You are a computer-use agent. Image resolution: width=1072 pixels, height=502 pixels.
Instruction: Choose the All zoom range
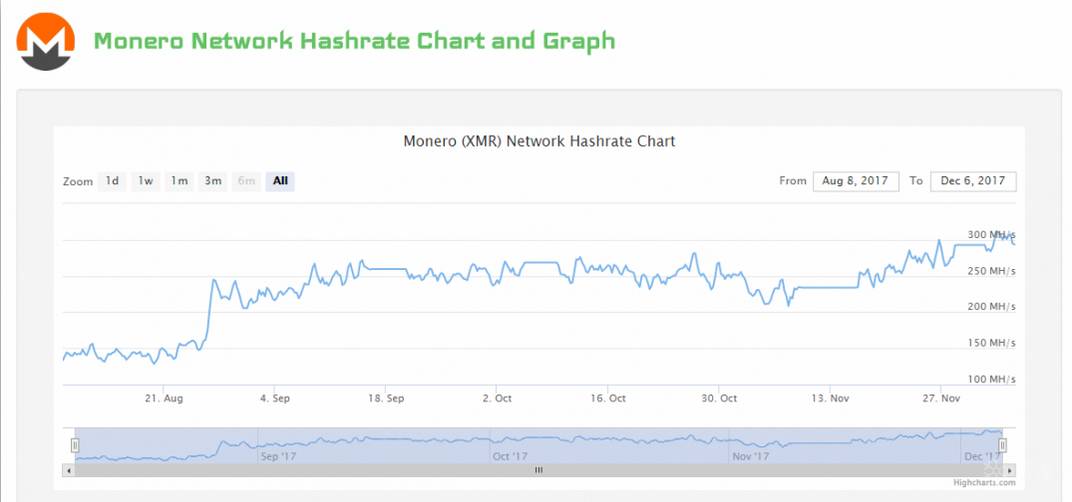click(x=280, y=181)
